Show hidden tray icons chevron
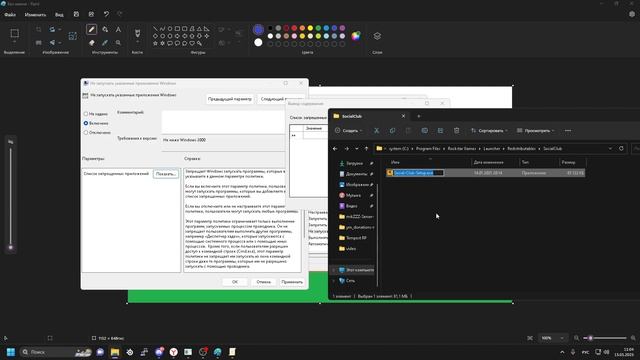640x360 pixels. [x=562, y=352]
